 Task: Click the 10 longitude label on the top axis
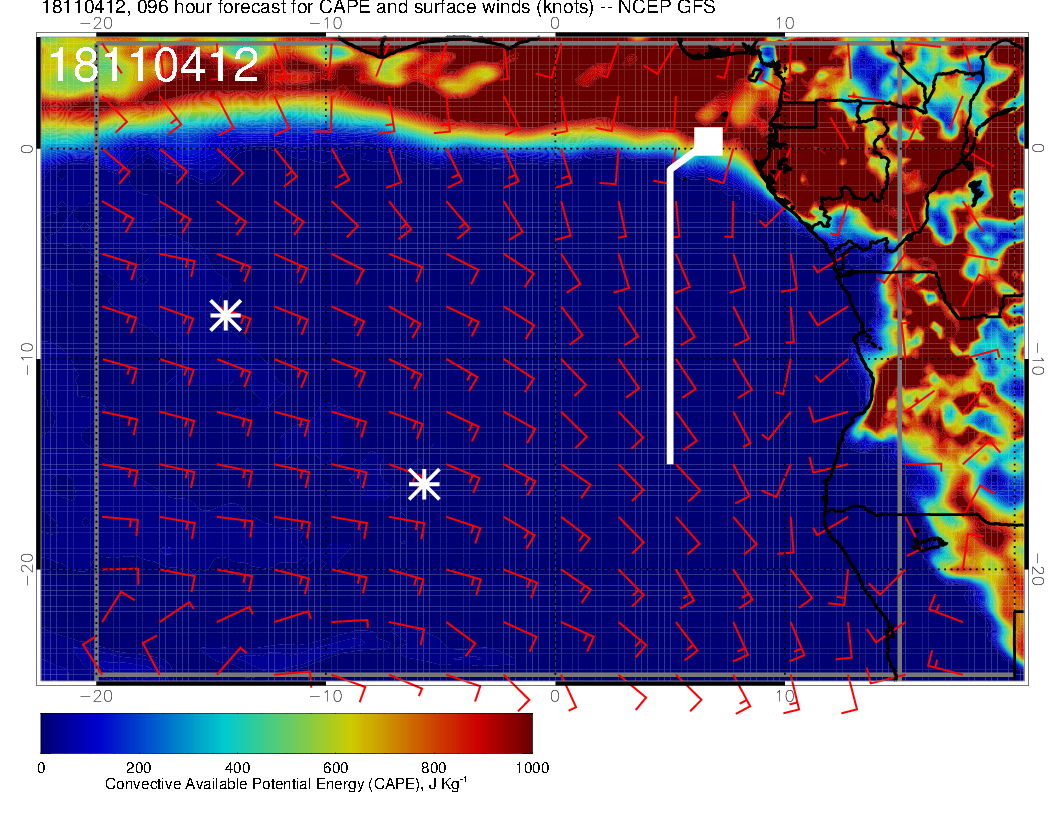[785, 22]
